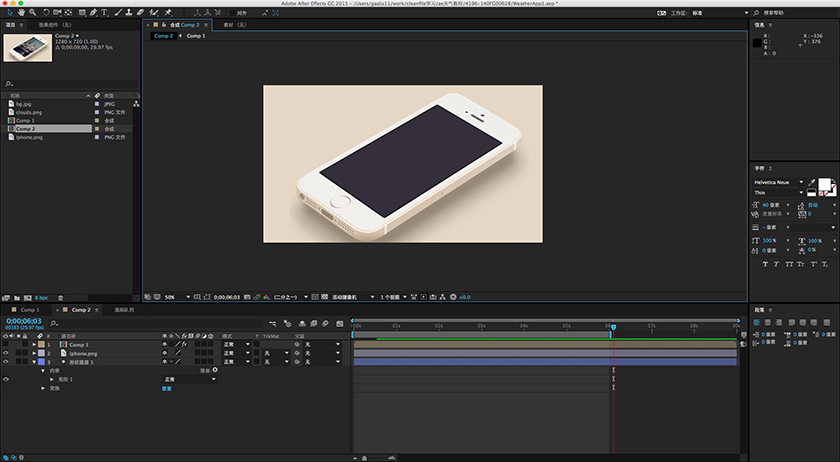Click the Faux Italic style icon
Screen dimensions: 840x462
(x=776, y=264)
